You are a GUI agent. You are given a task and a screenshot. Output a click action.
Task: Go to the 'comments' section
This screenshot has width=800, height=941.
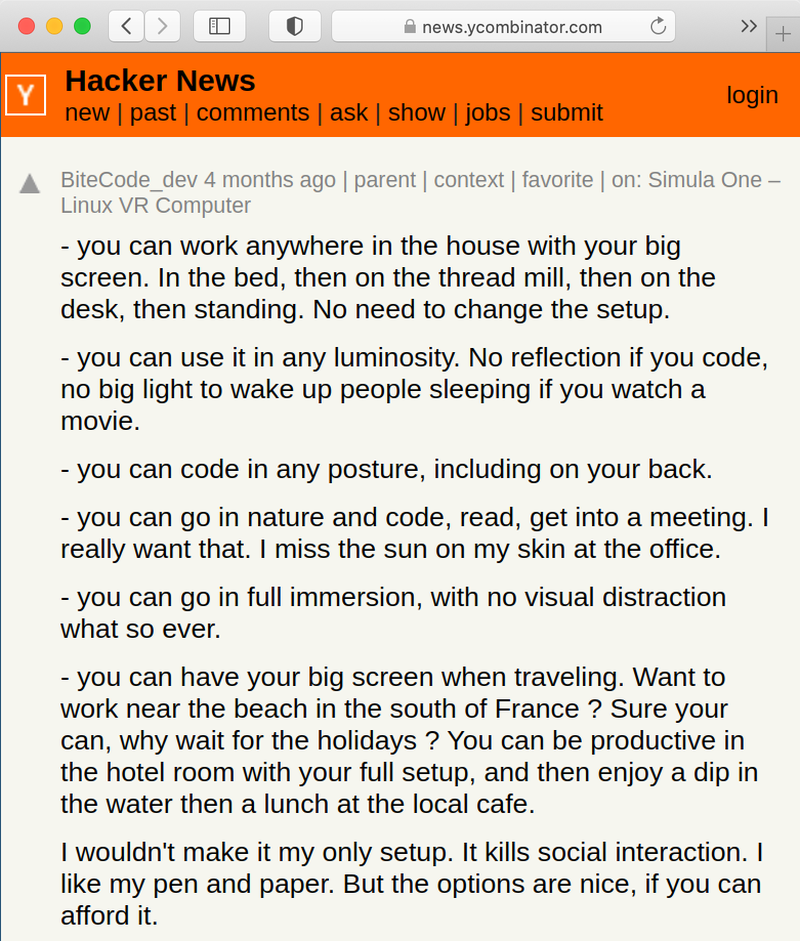253,113
